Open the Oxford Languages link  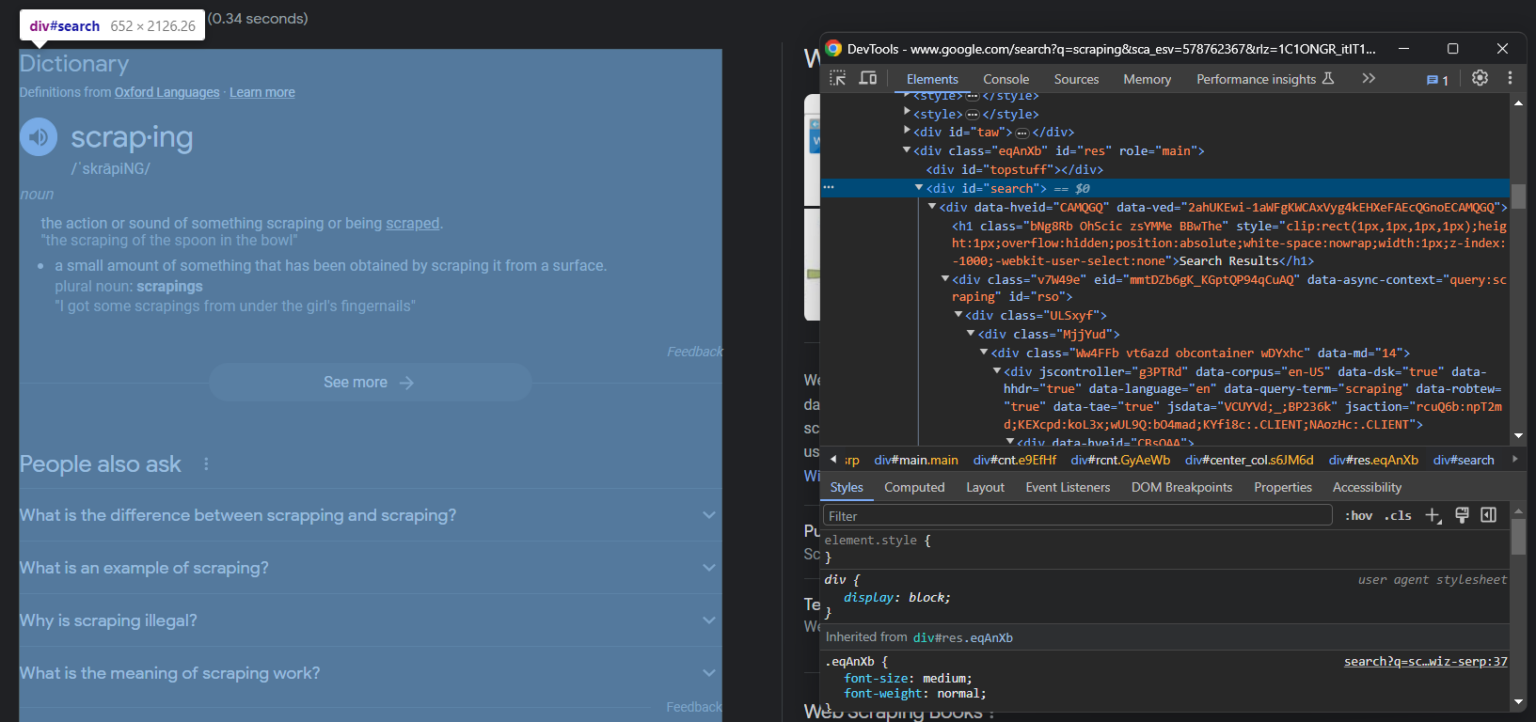pyautogui.click(x=167, y=92)
